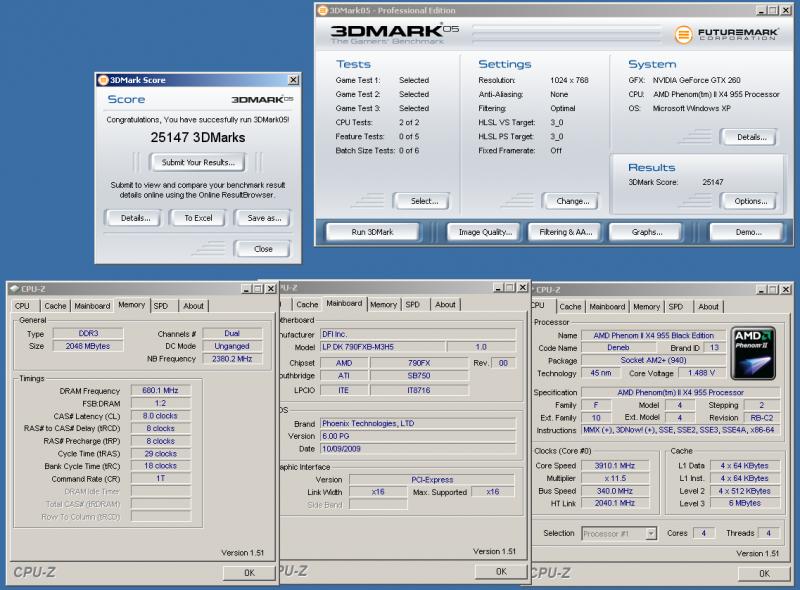Click the DRAM Frequency value 680.1 MHz
This screenshot has height=590, width=800.
point(160,390)
